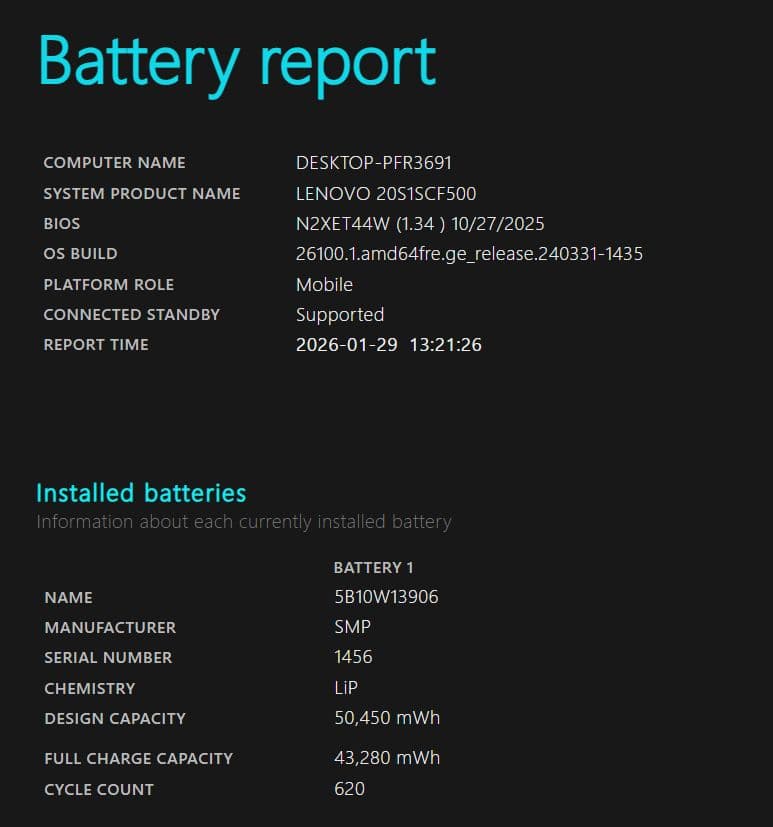This screenshot has width=773, height=827.
Task: Click the serial number value 1456
Action: coord(353,657)
